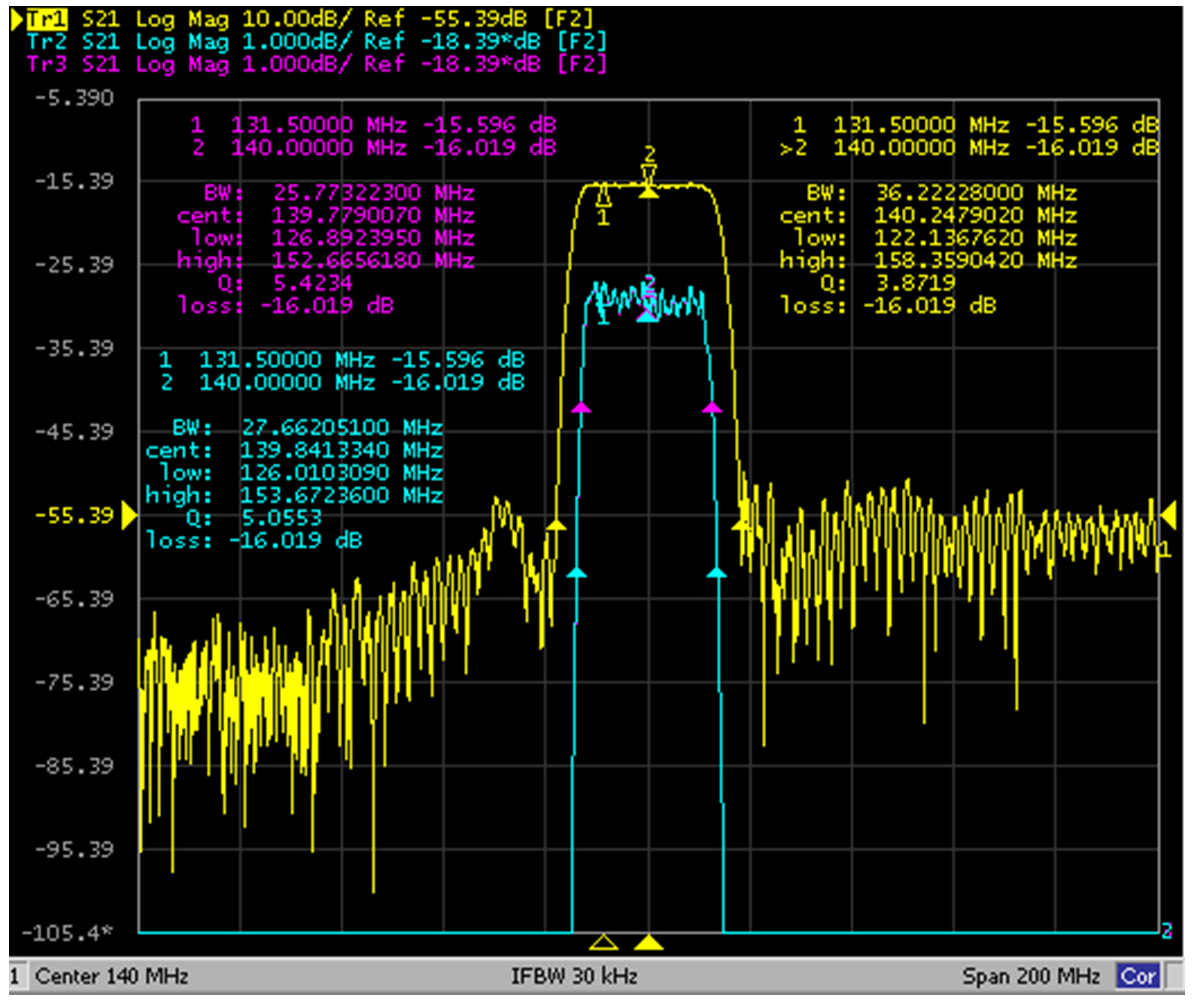Click the Span 200 MHz field

(1031, 976)
